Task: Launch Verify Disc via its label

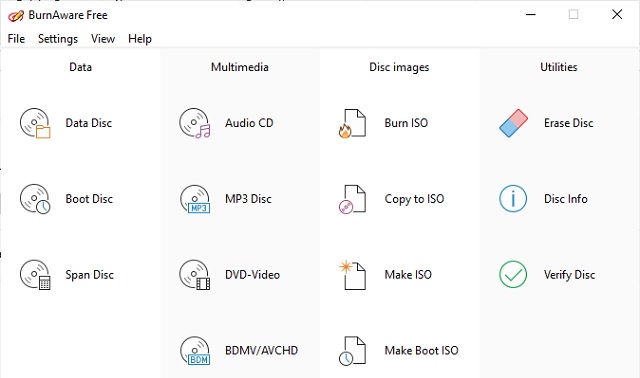Action: click(569, 275)
